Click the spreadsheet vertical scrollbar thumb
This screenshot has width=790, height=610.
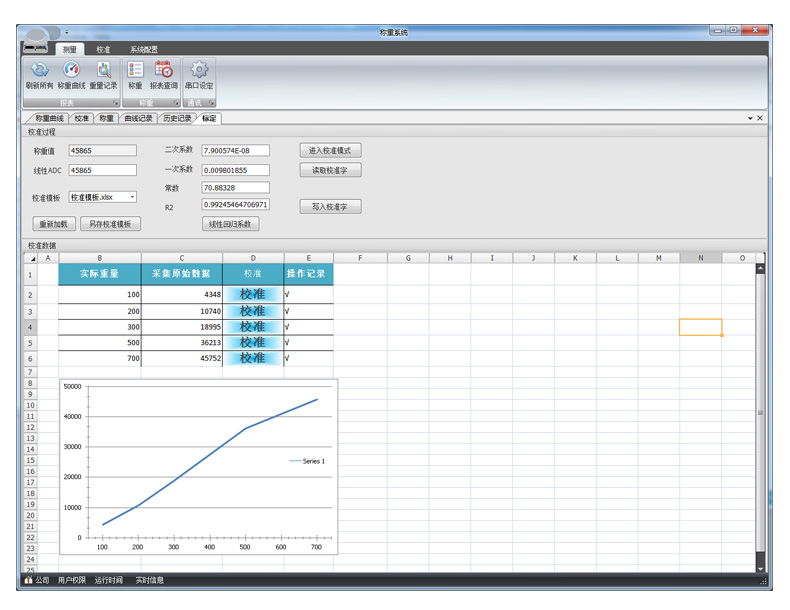click(760, 412)
